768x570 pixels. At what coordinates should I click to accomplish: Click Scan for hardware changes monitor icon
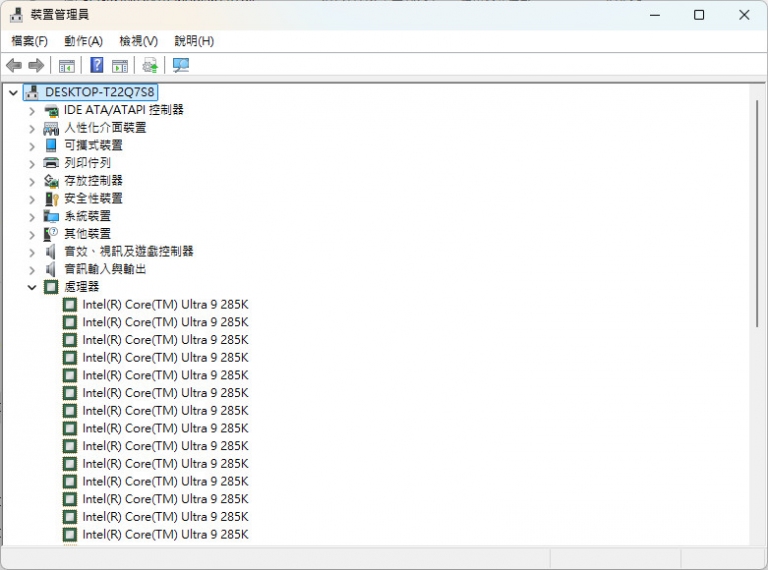pyautogui.click(x=181, y=65)
